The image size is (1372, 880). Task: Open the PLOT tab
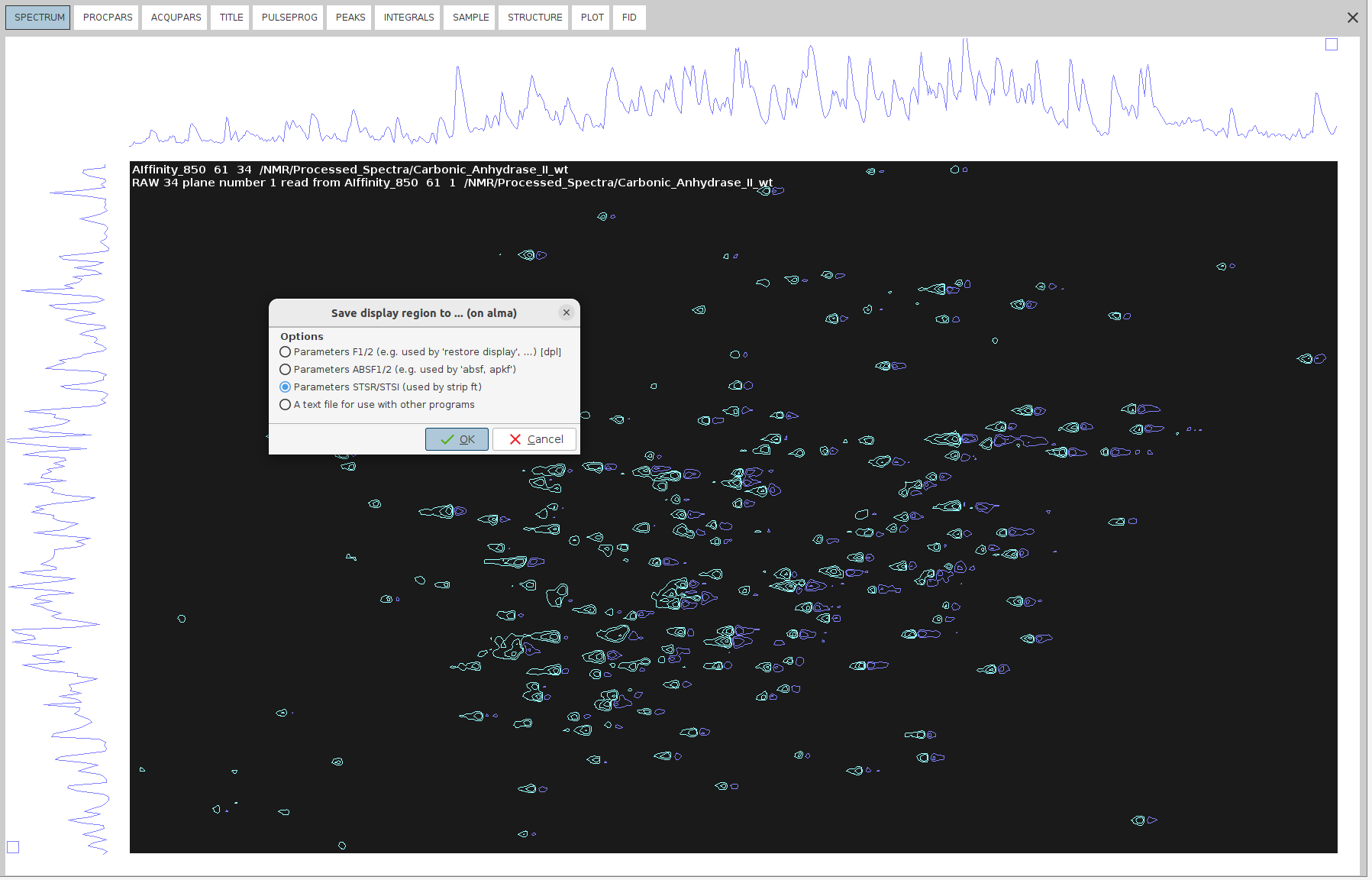click(592, 18)
